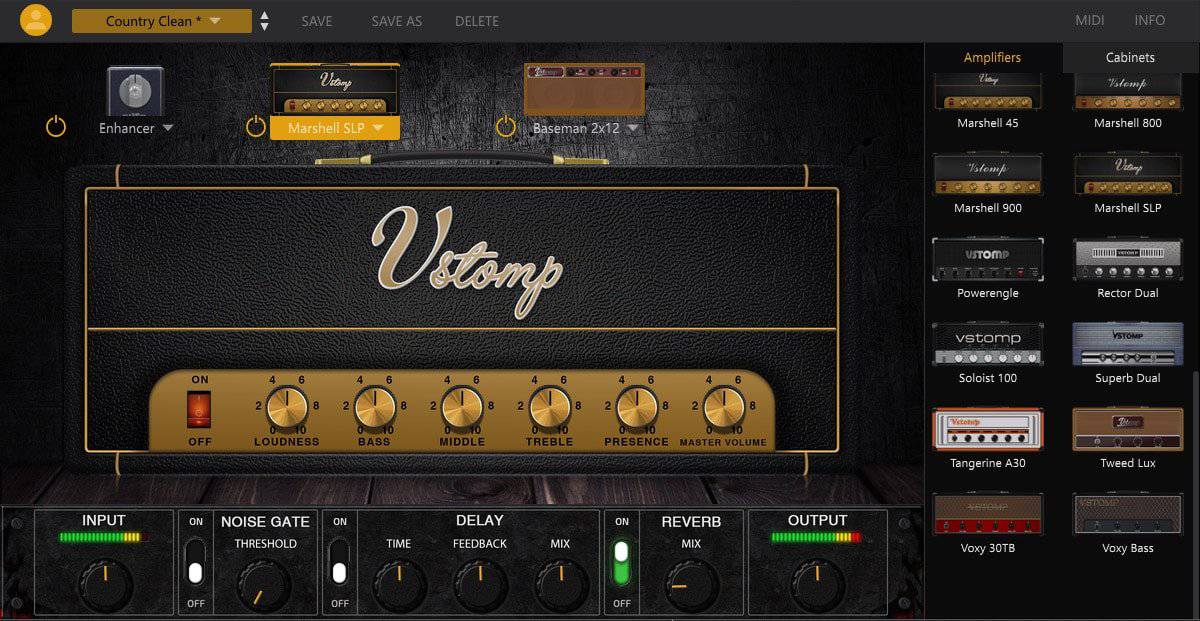Select the Marshell SLP amp icon in chain
1200x621 pixels.
coord(335,91)
